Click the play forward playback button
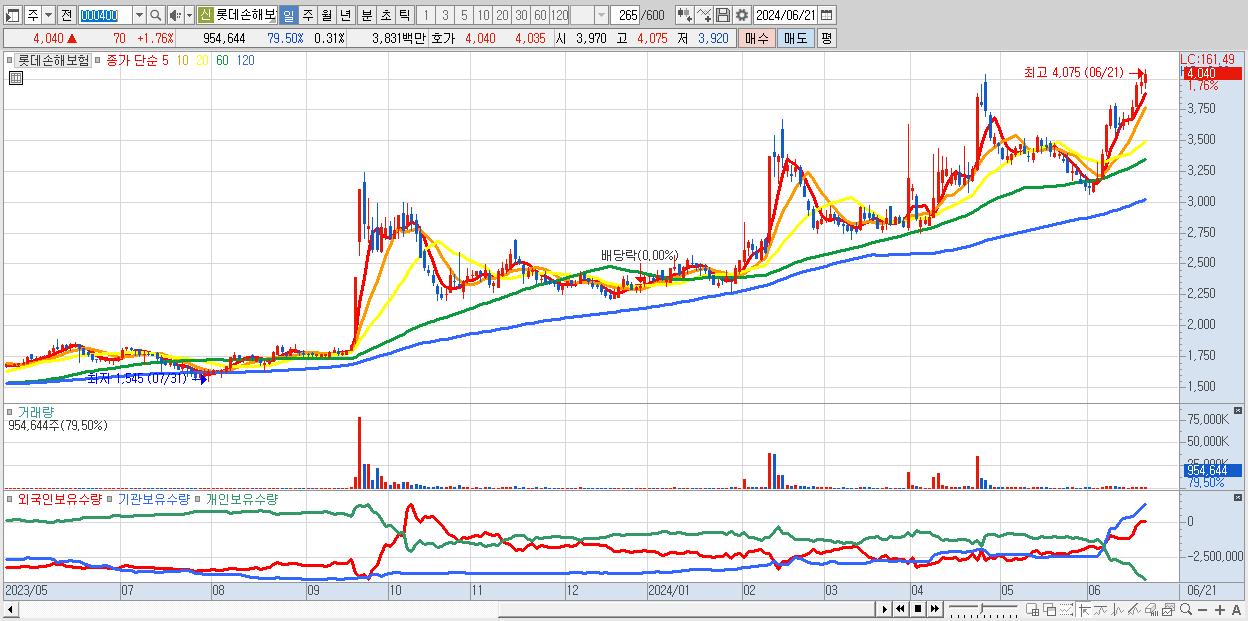Screen dimensions: 1248x621 [x=884, y=609]
